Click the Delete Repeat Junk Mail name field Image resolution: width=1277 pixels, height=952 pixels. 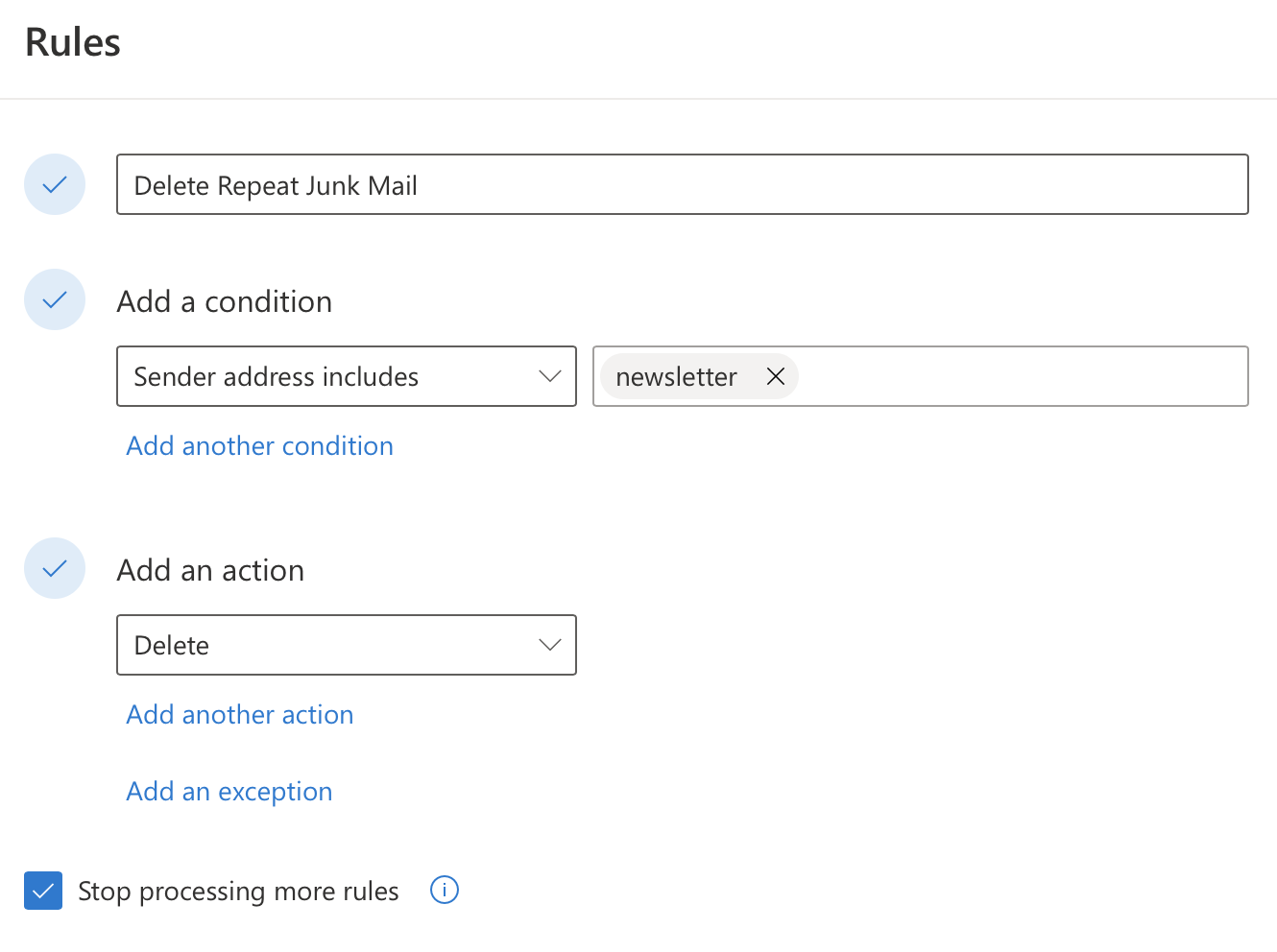click(682, 184)
